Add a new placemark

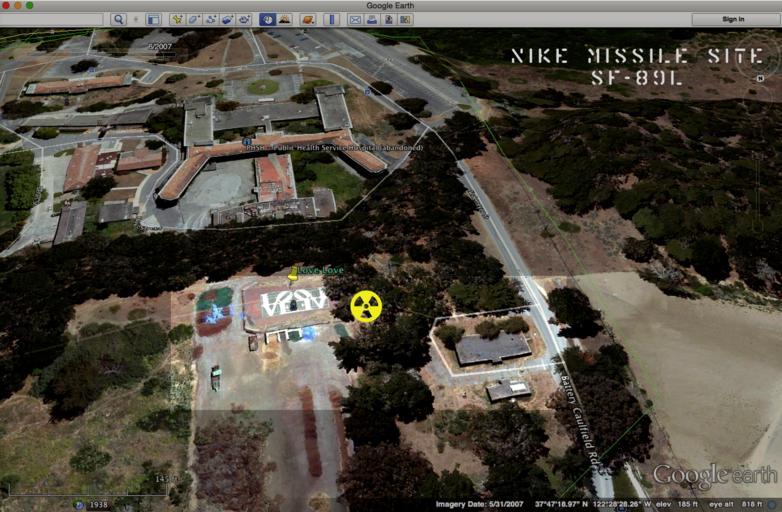[x=177, y=19]
